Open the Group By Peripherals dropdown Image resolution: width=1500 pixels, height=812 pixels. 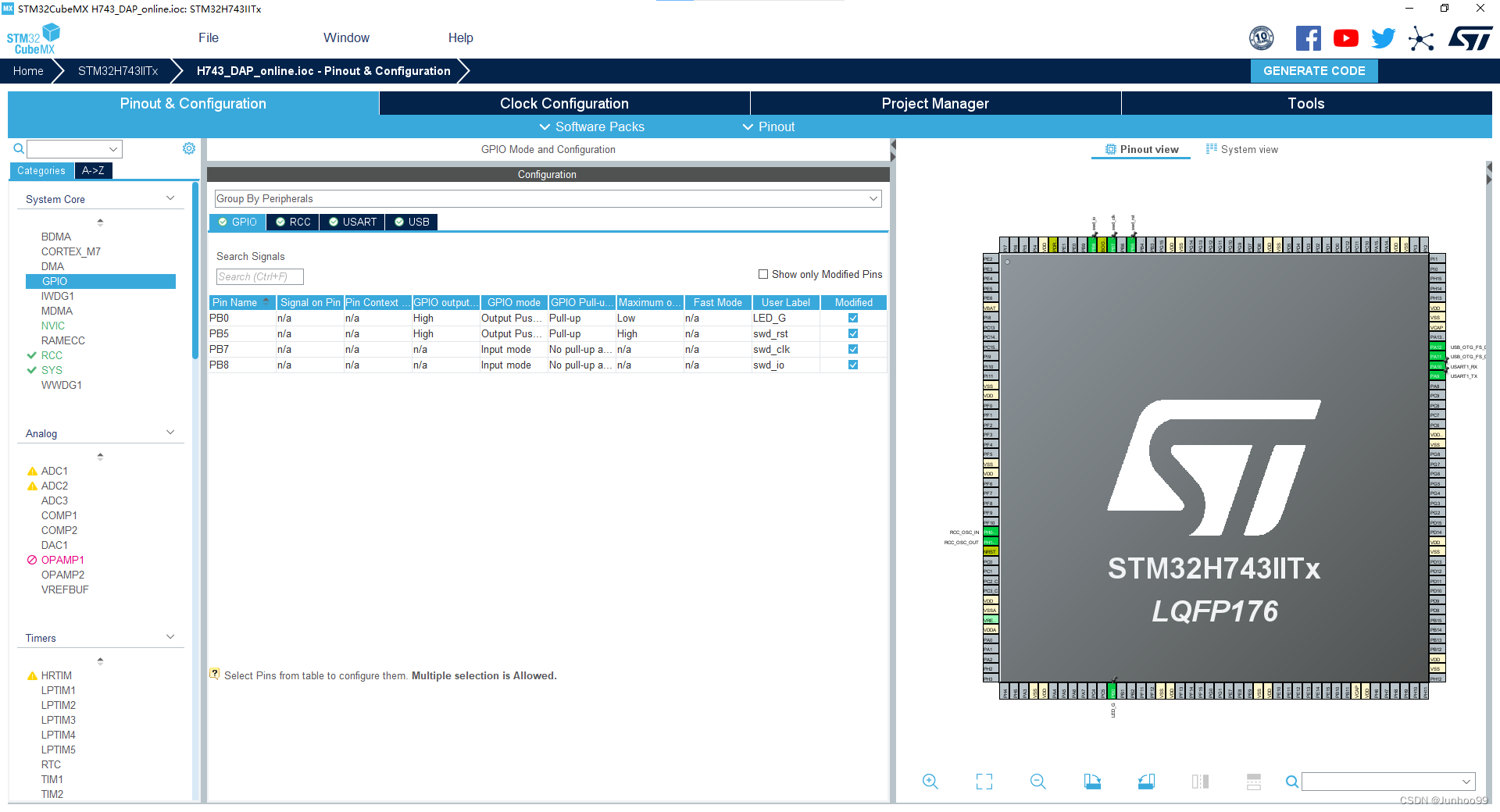pos(548,199)
